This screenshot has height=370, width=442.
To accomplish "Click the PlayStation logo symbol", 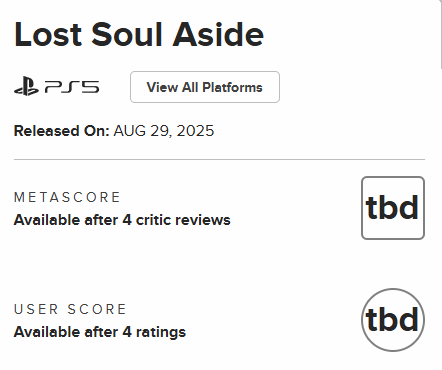I will tap(26, 87).
